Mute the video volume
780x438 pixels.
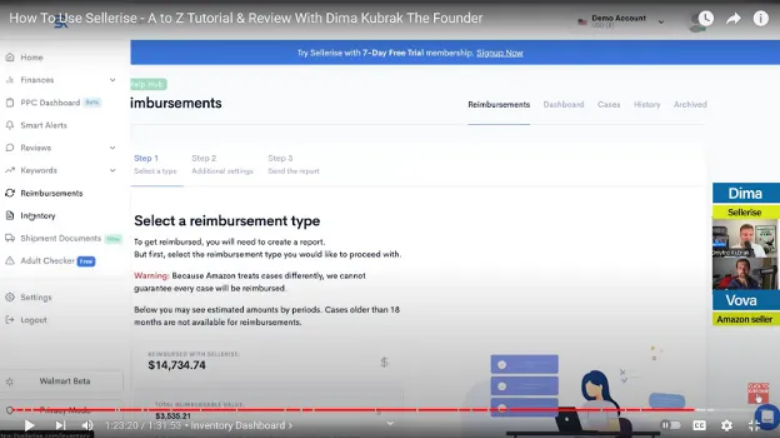(x=88, y=426)
